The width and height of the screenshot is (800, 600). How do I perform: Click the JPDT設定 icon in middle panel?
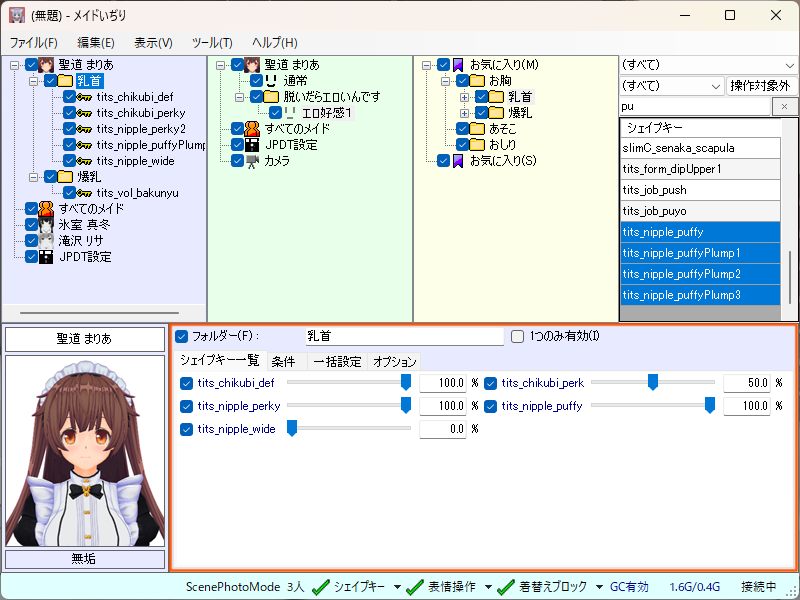[x=253, y=144]
